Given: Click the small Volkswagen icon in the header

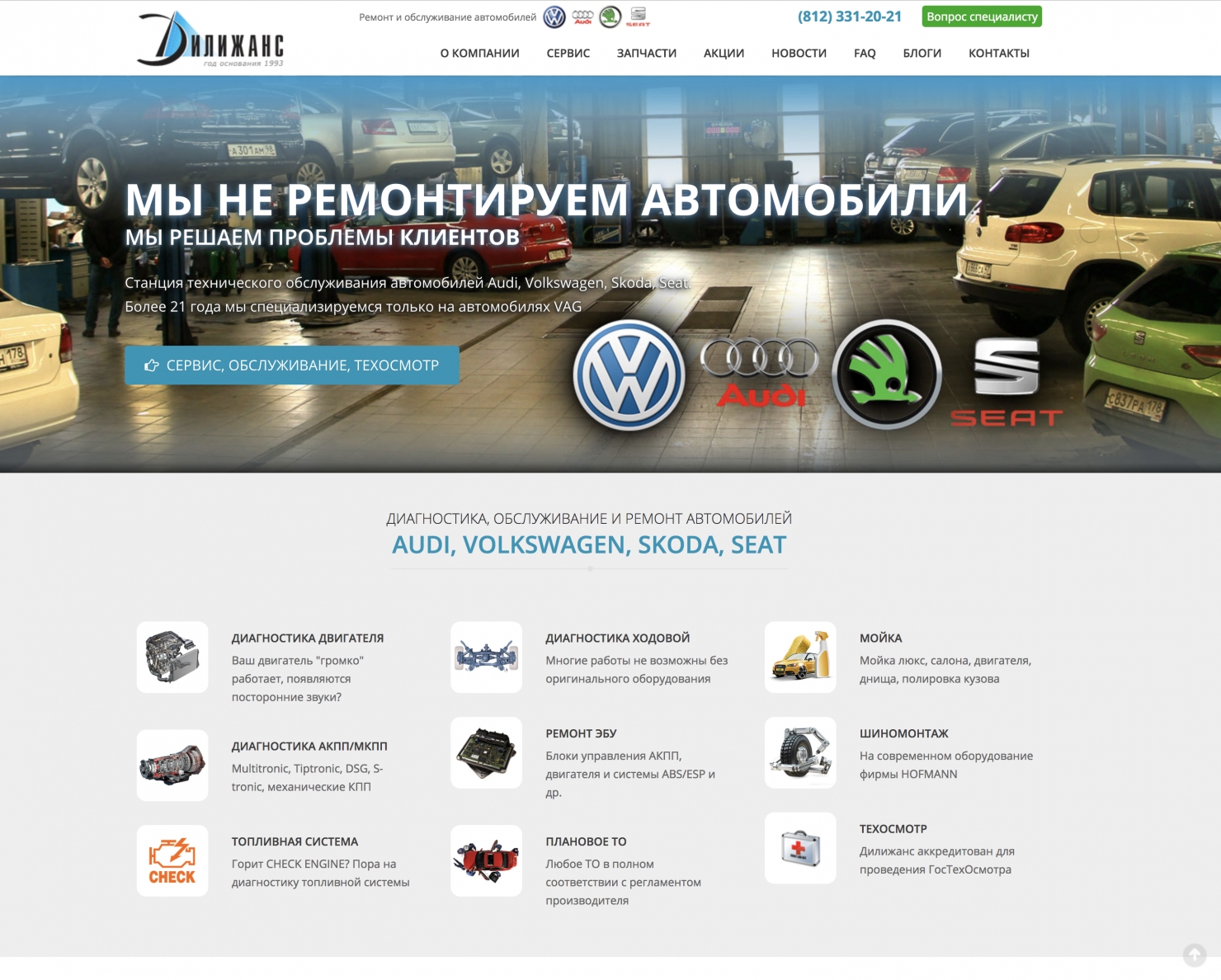Looking at the screenshot, I should 554,16.
